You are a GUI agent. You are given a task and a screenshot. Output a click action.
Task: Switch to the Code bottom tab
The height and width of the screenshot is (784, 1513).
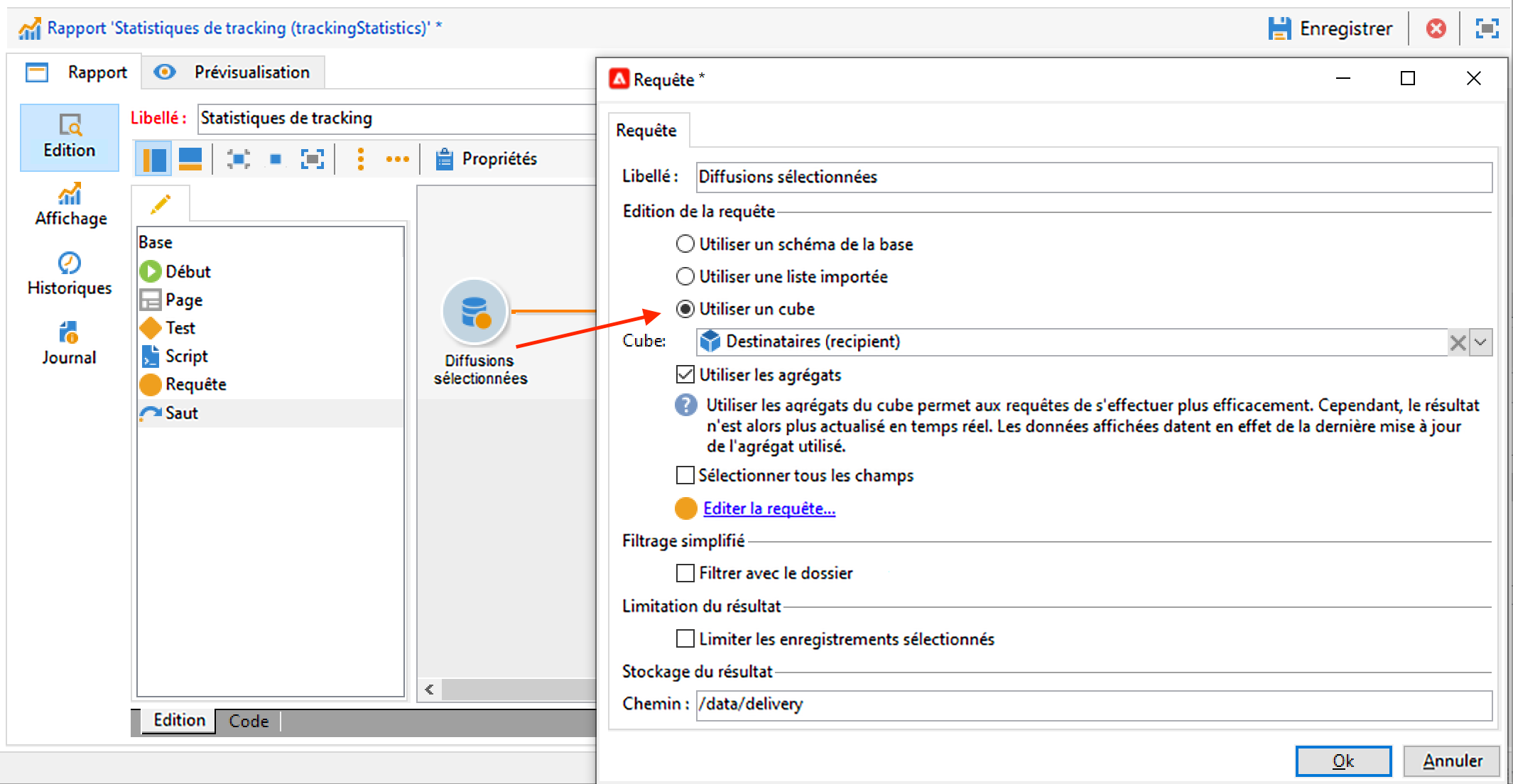pos(248,721)
